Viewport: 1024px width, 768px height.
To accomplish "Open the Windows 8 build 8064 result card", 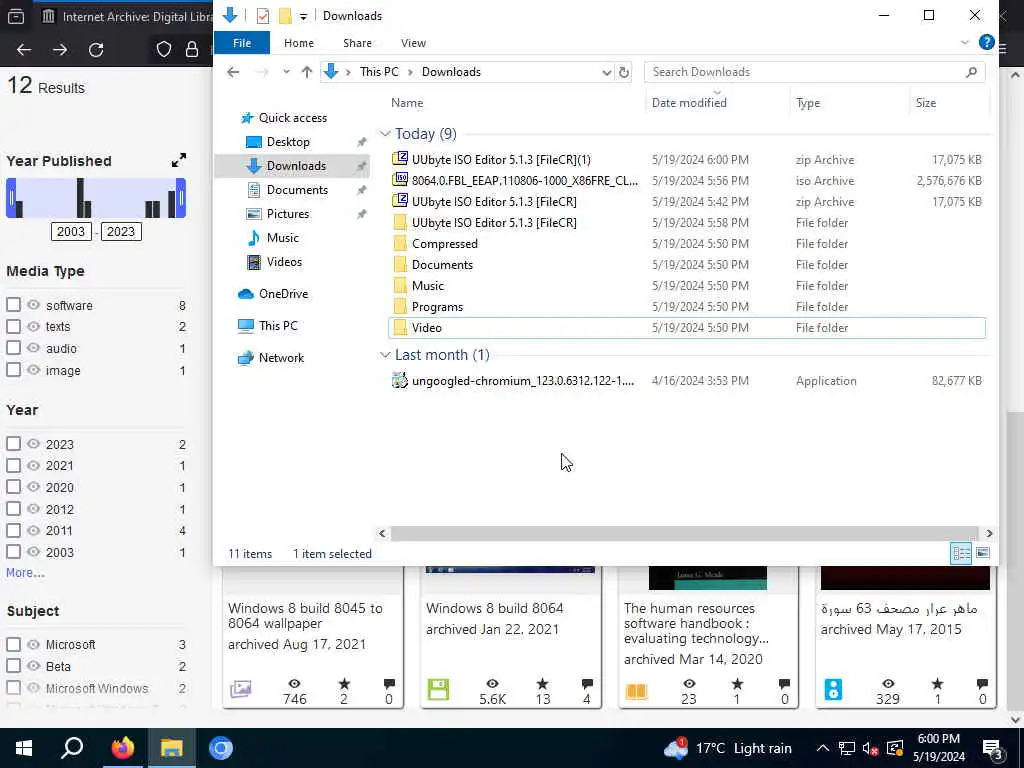I will [510, 637].
